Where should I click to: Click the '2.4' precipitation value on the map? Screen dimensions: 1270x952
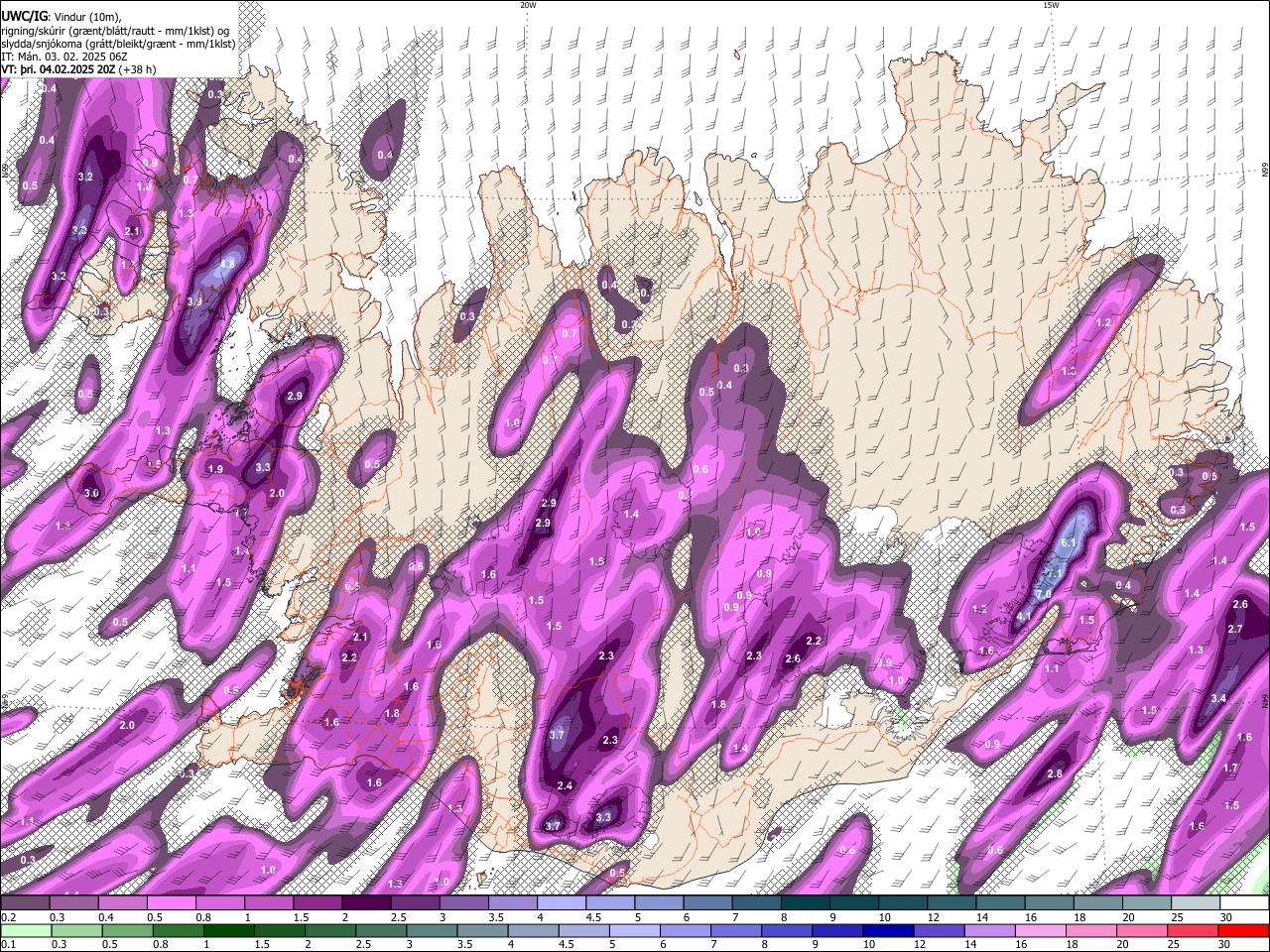565,785
